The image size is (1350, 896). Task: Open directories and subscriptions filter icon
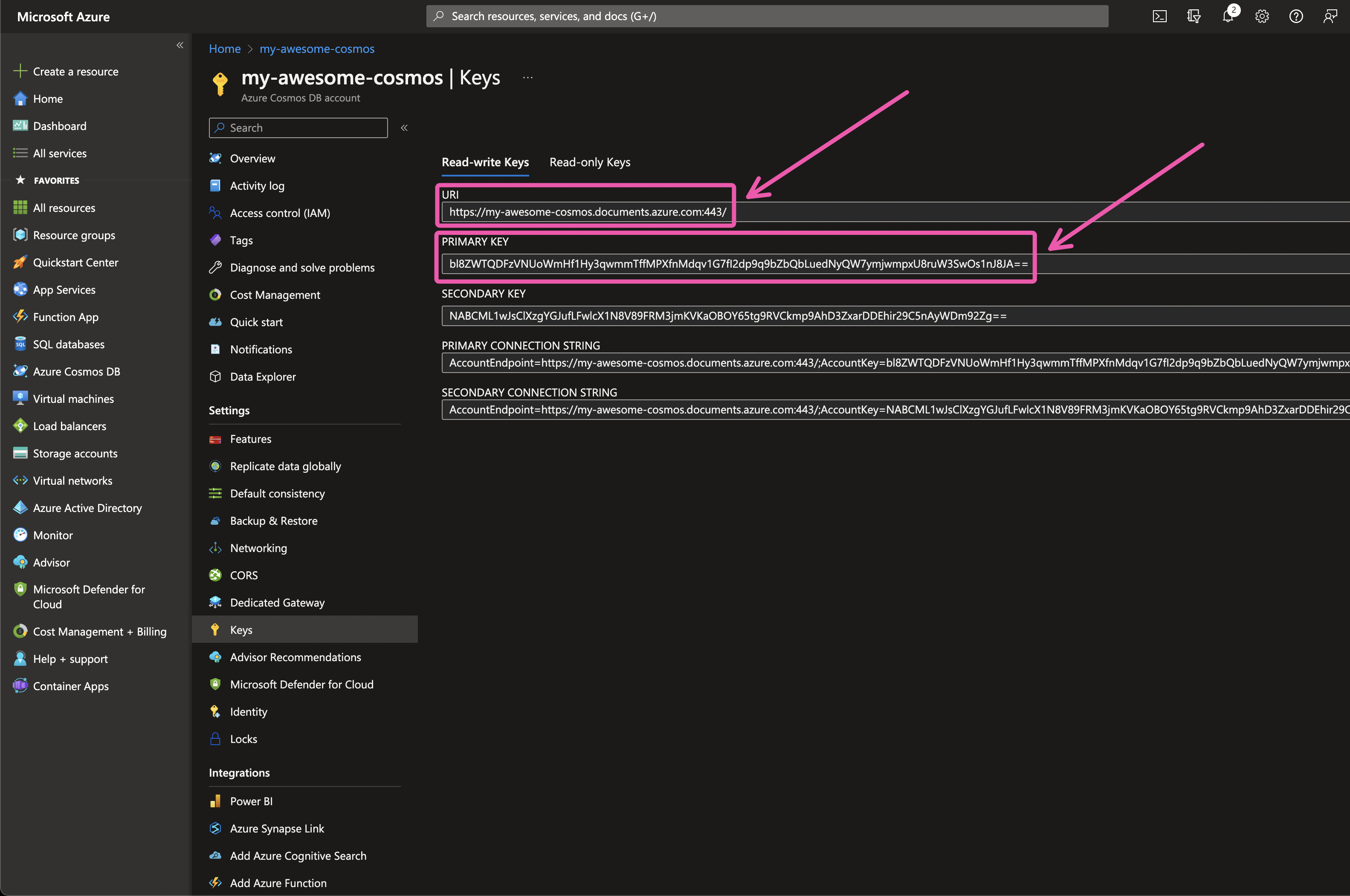1194,16
